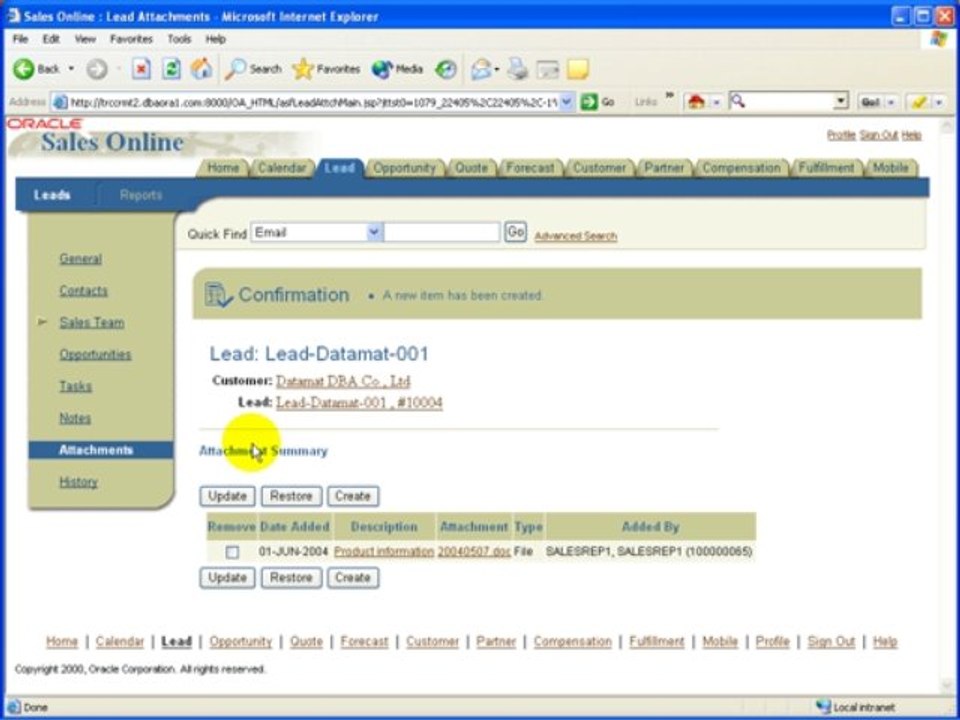960x720 pixels.
Task: Switch to the Opportunity tab
Action: pyautogui.click(x=405, y=168)
